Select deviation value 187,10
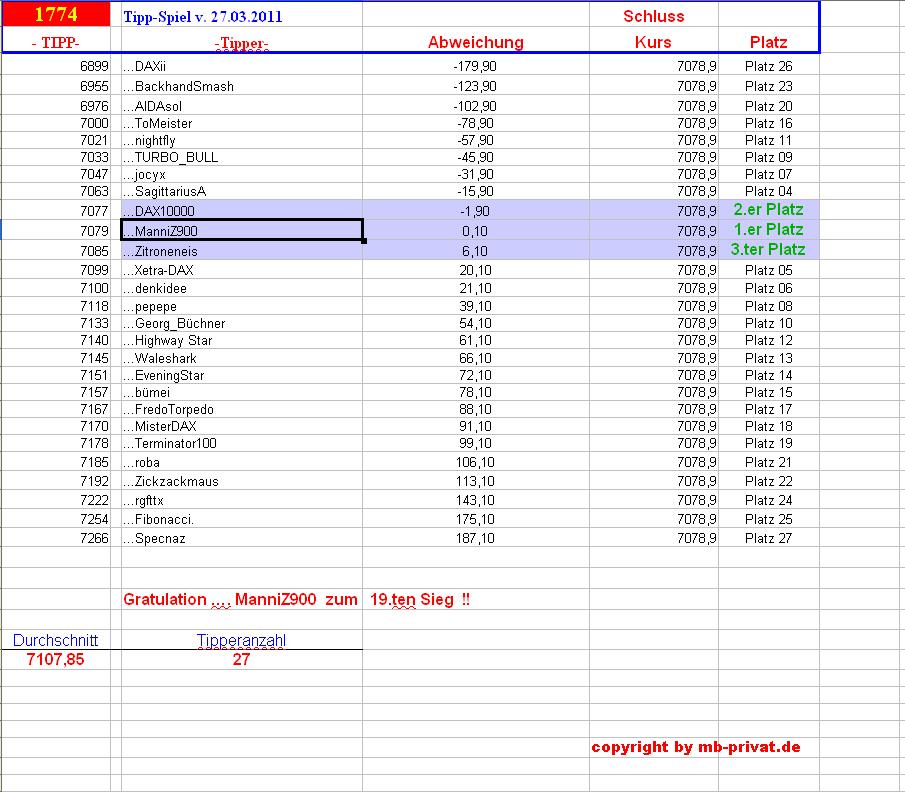The height and width of the screenshot is (792, 905). pos(475,538)
